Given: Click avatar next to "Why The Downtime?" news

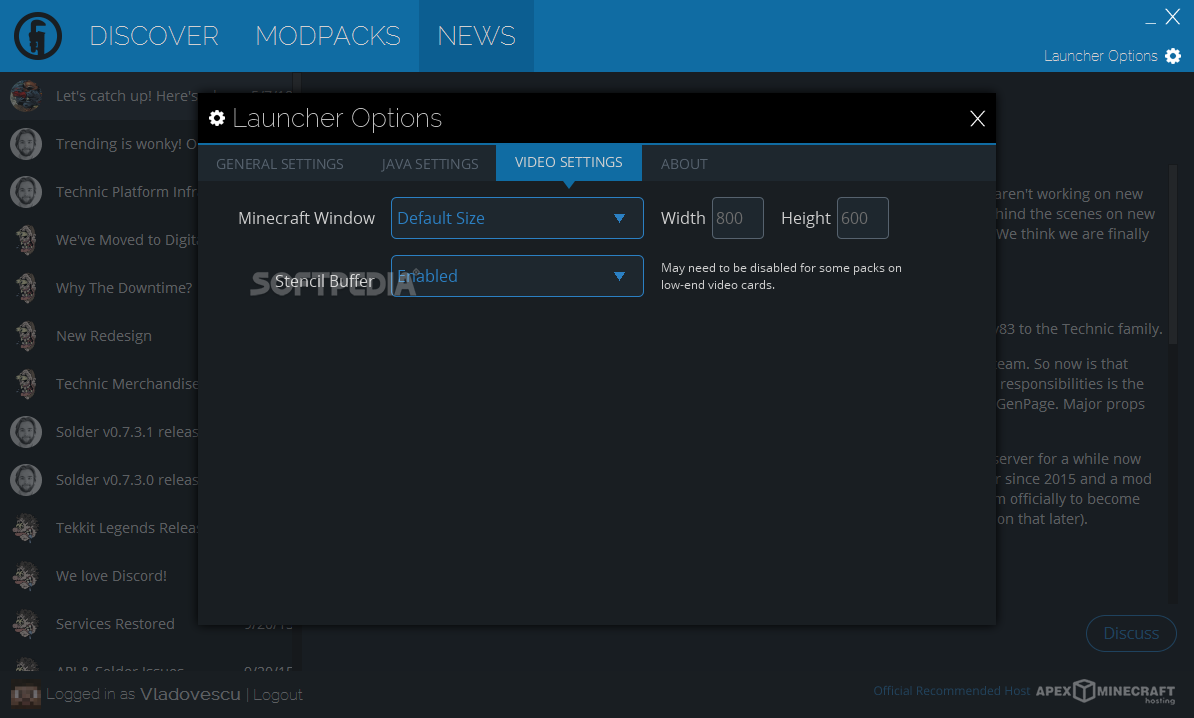Looking at the screenshot, I should pyautogui.click(x=26, y=288).
